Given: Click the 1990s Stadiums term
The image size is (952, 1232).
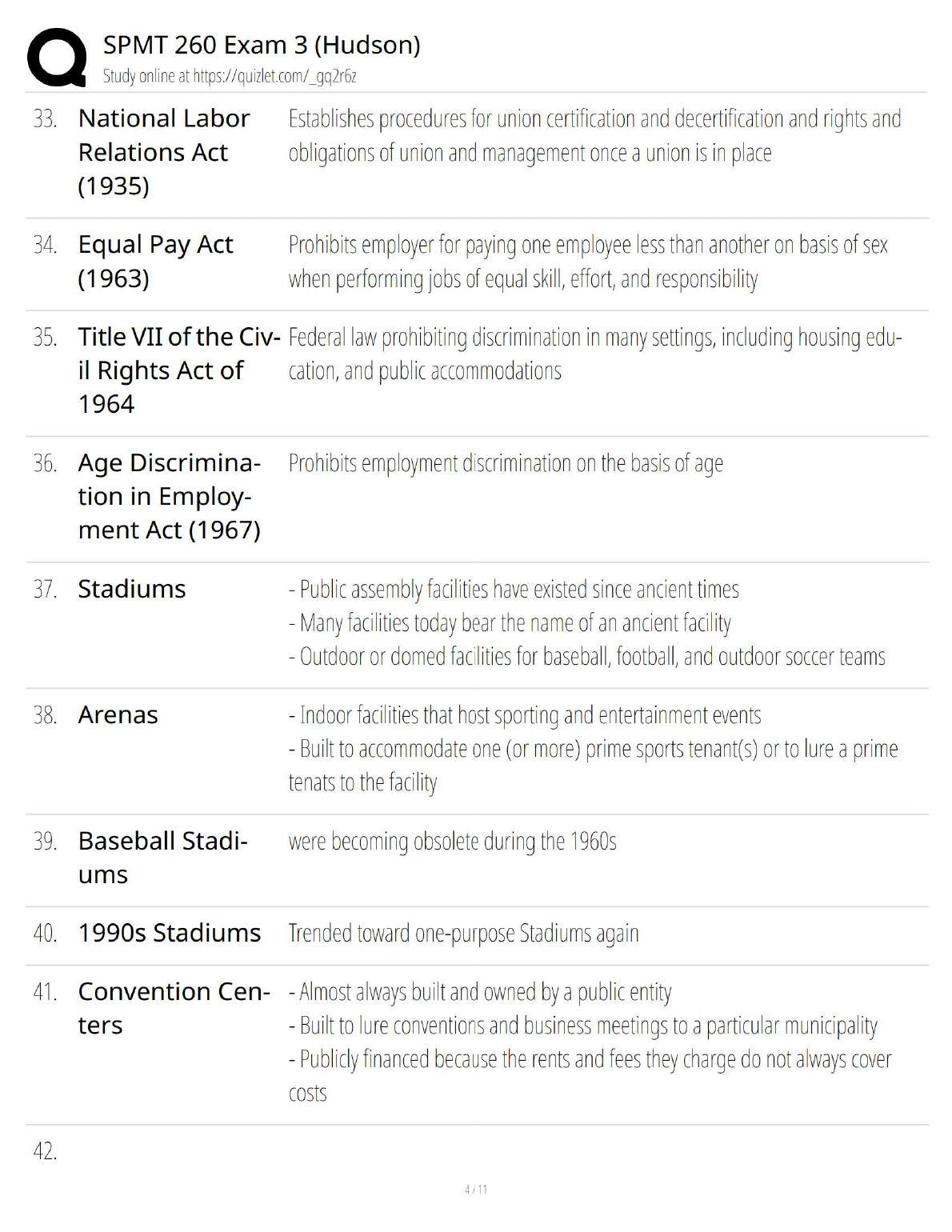Looking at the screenshot, I should coord(170,933).
